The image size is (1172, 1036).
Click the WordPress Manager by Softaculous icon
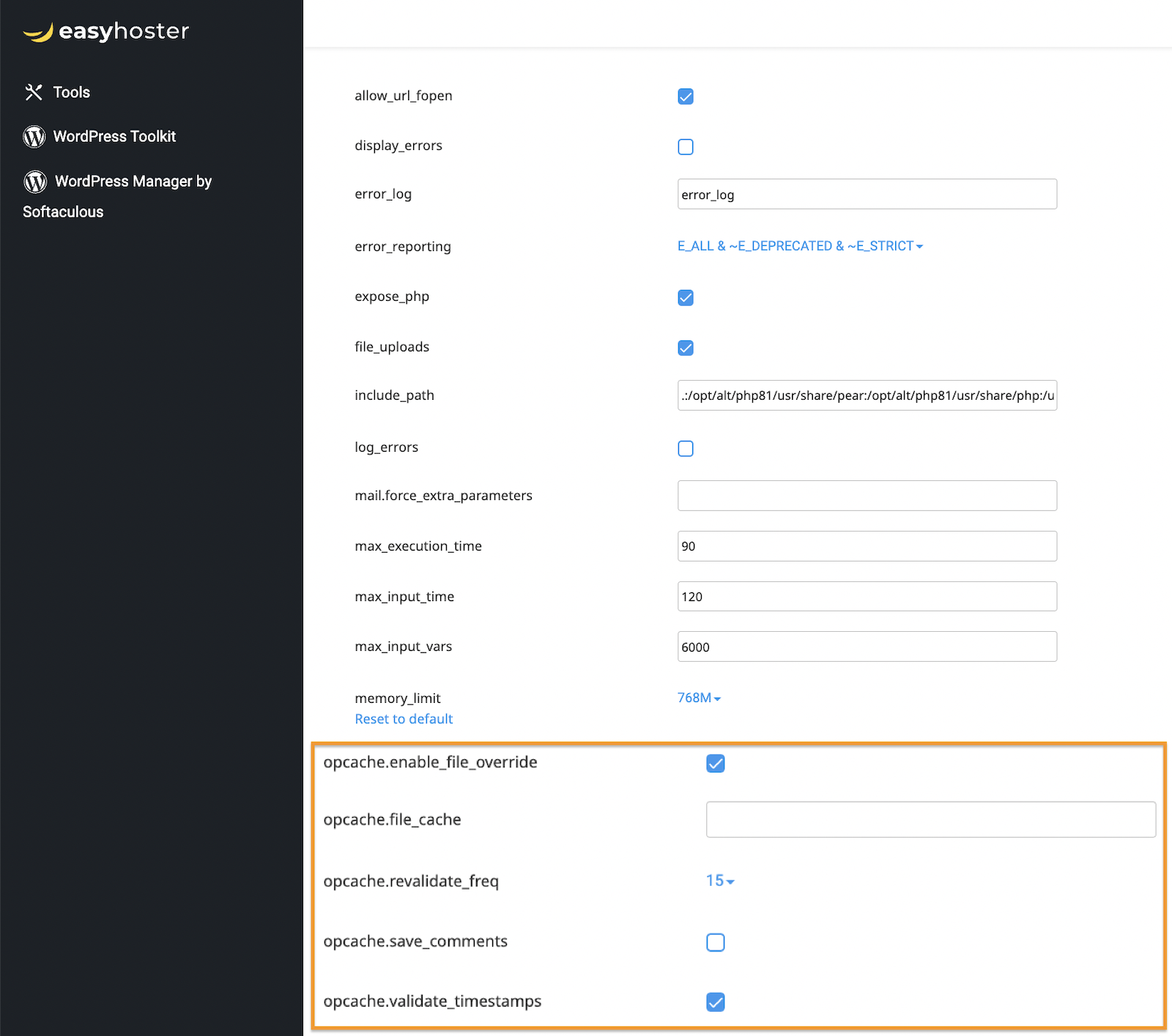click(x=35, y=182)
